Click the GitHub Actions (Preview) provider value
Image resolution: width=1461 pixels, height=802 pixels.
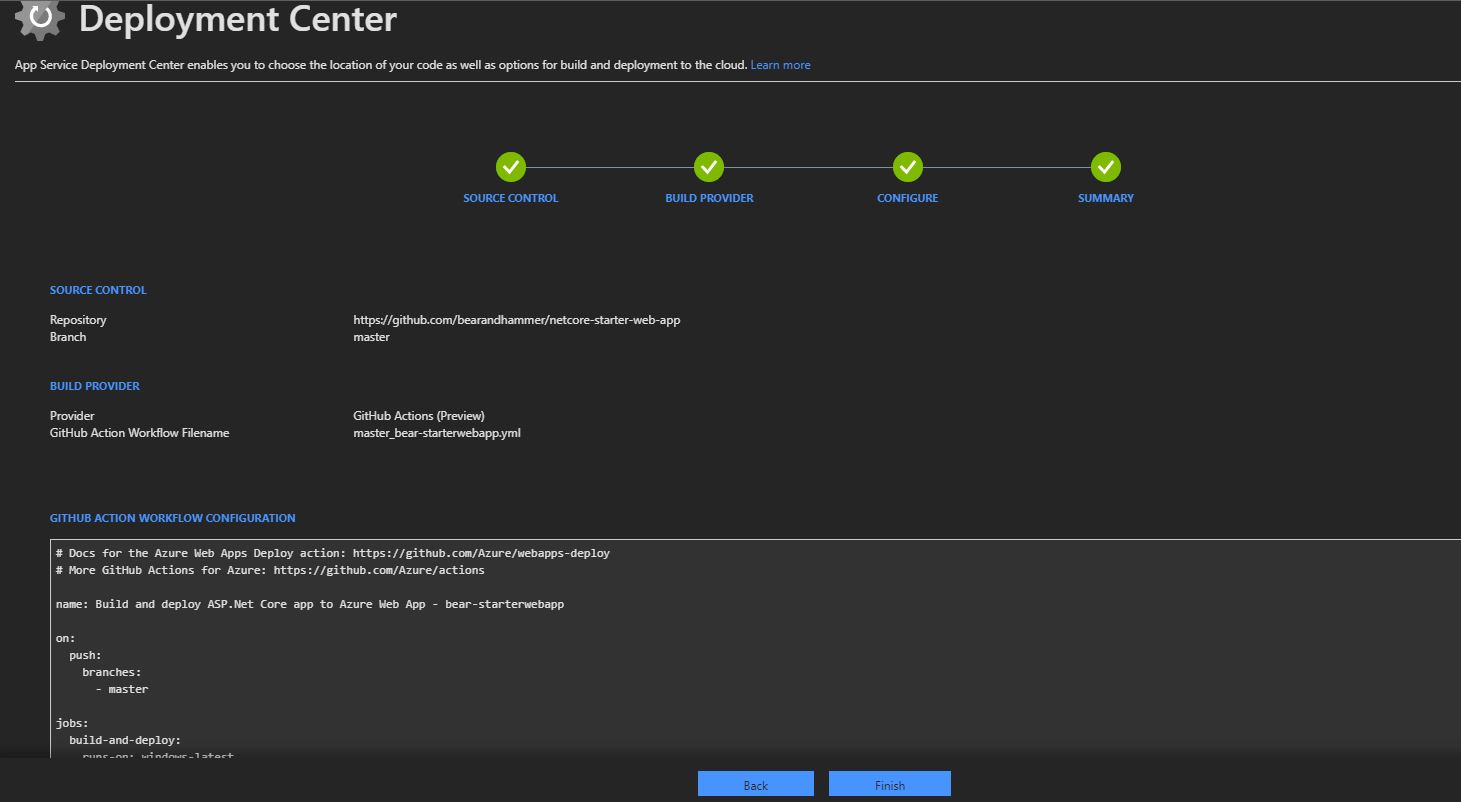(x=418, y=416)
